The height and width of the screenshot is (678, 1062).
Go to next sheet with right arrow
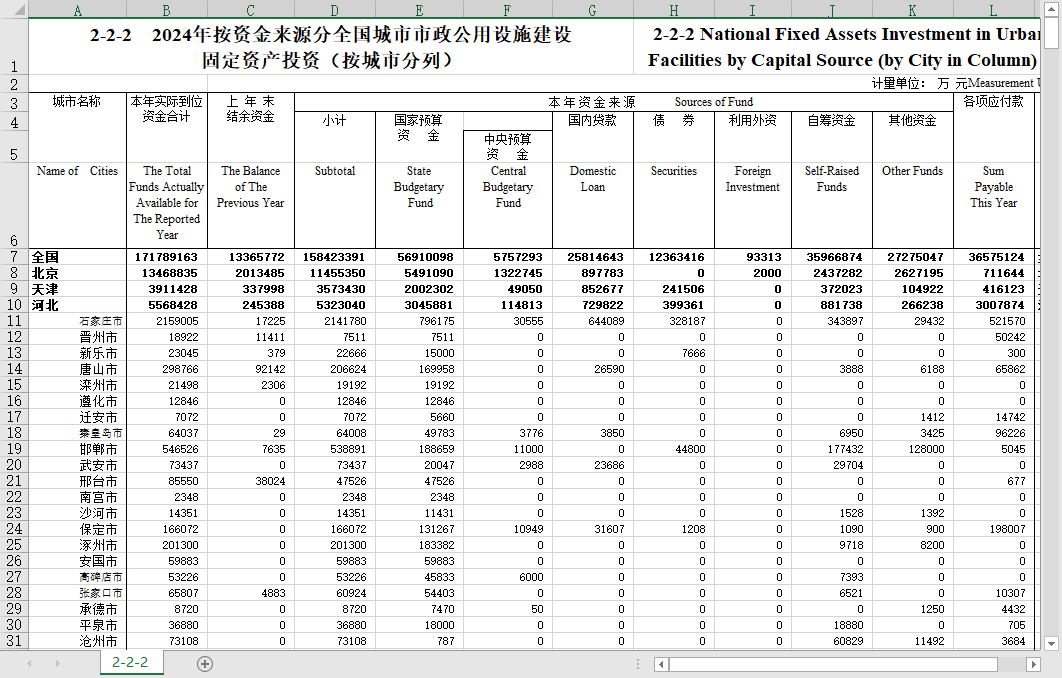pos(58,664)
